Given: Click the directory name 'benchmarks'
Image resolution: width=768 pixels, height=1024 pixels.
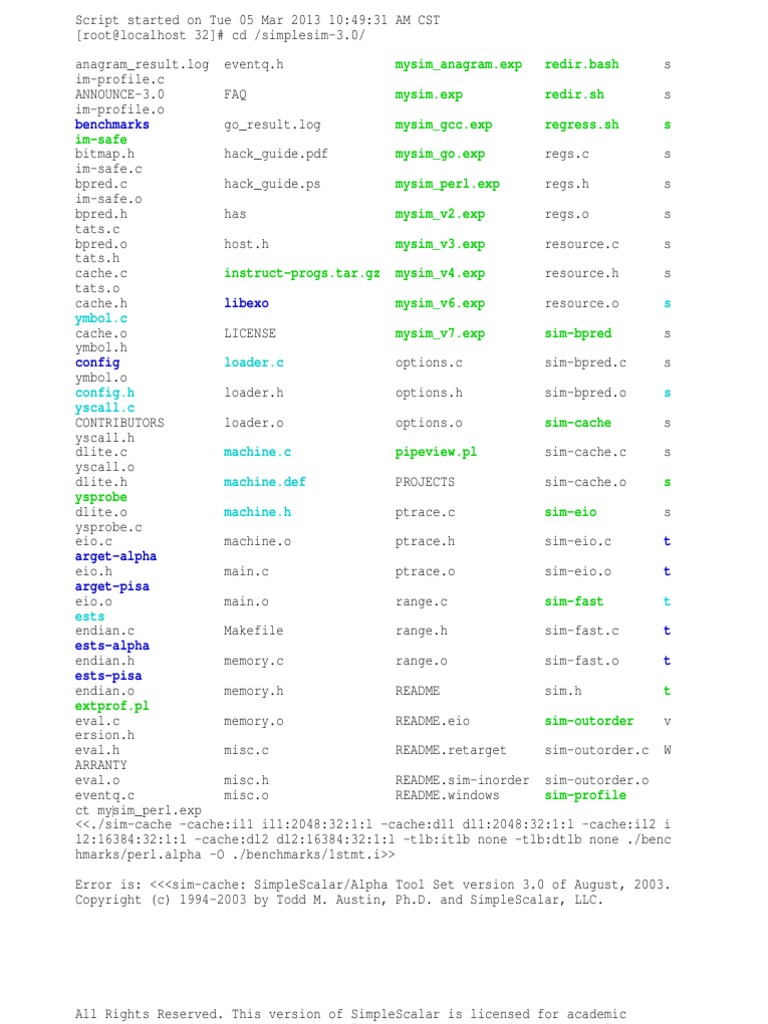Looking at the screenshot, I should [x=112, y=125].
